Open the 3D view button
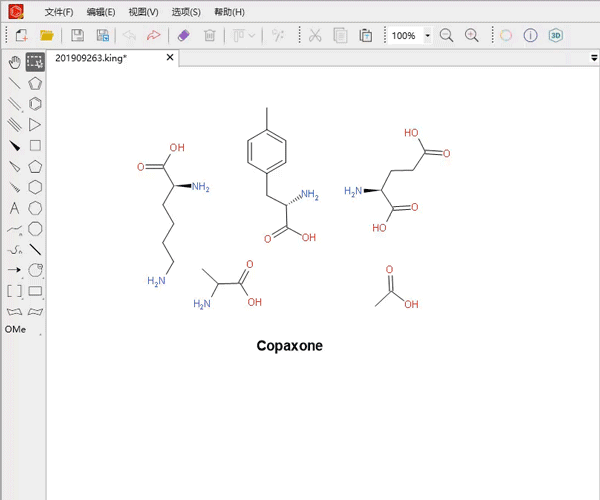 pos(556,36)
